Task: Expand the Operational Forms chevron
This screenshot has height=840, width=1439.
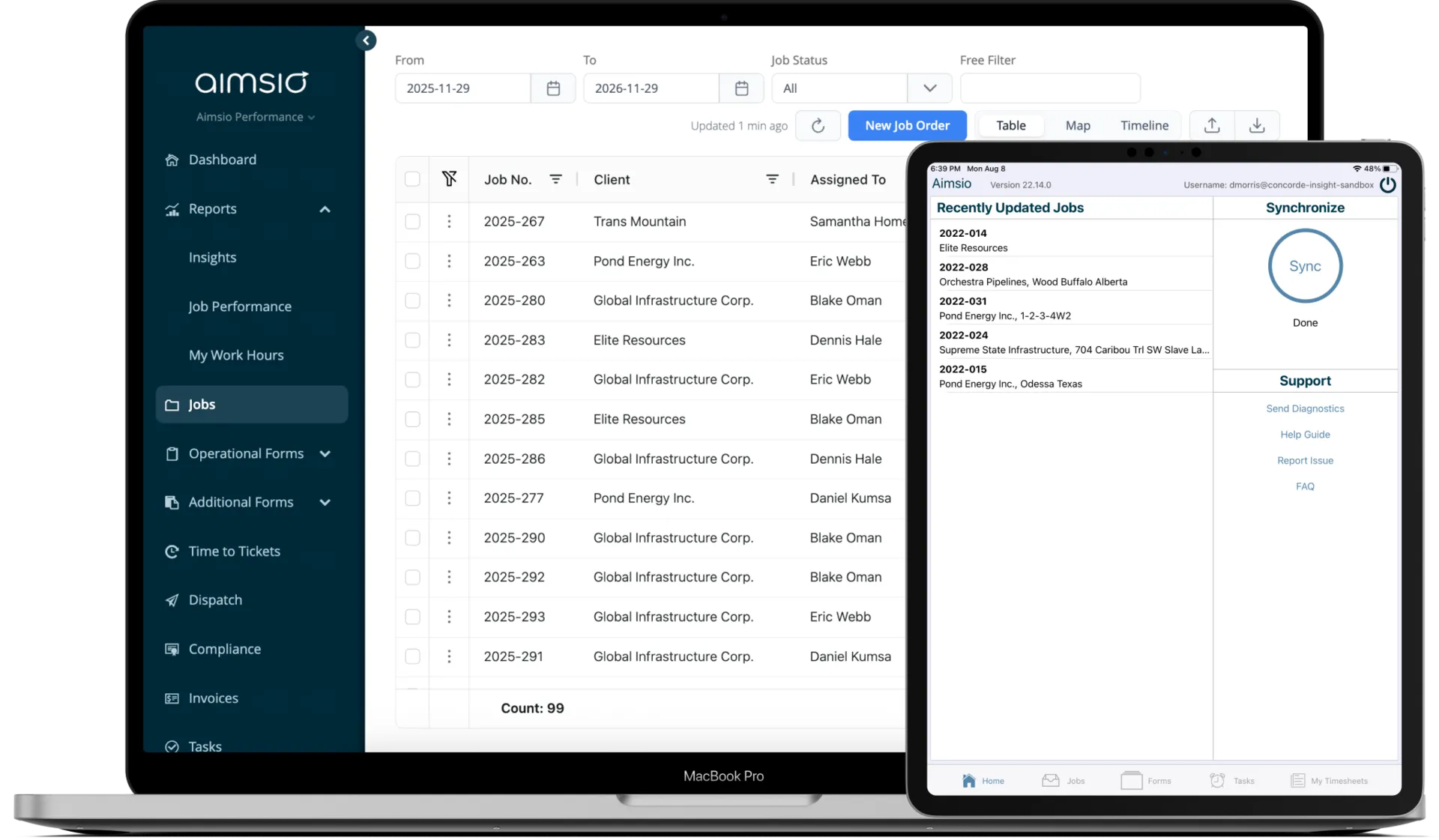Action: click(325, 454)
